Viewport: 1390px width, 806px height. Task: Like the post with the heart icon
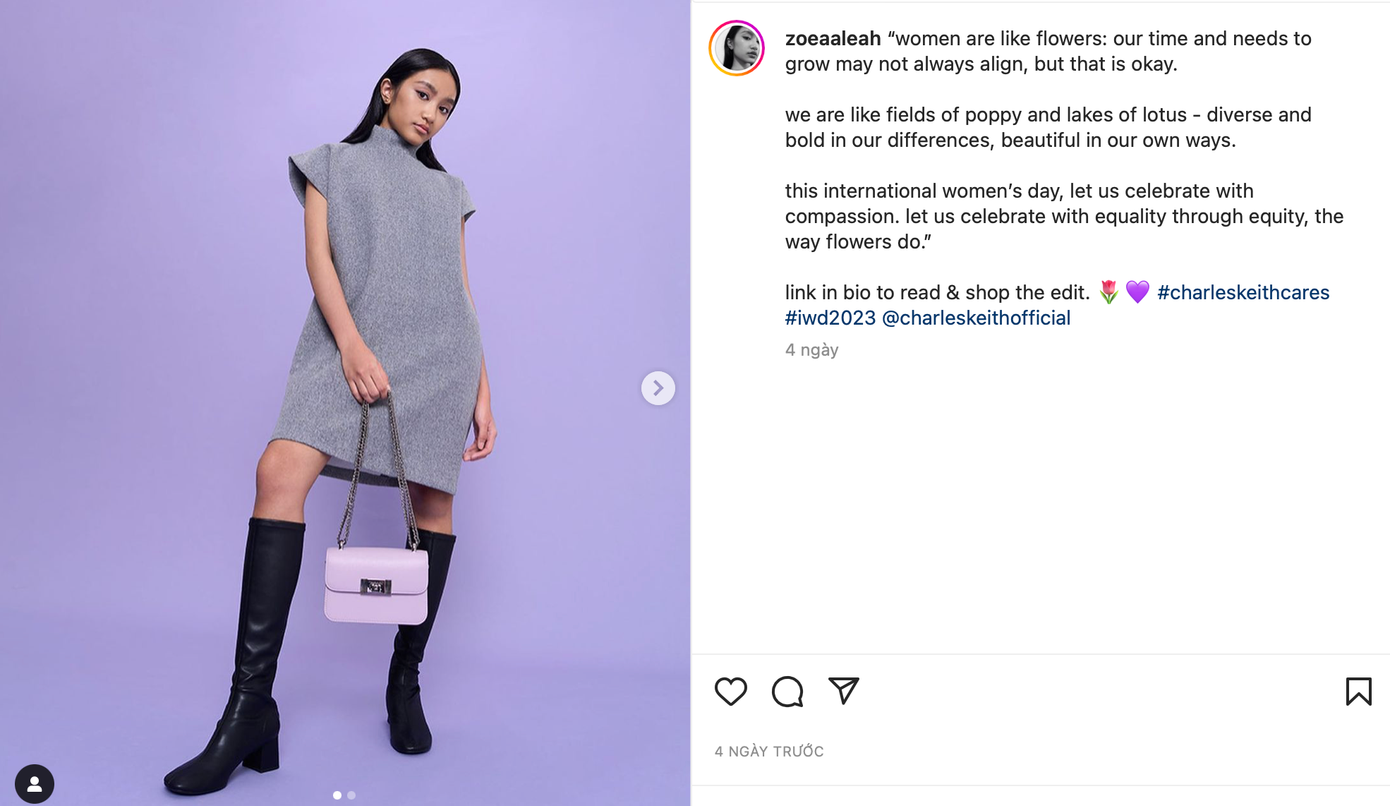point(731,691)
